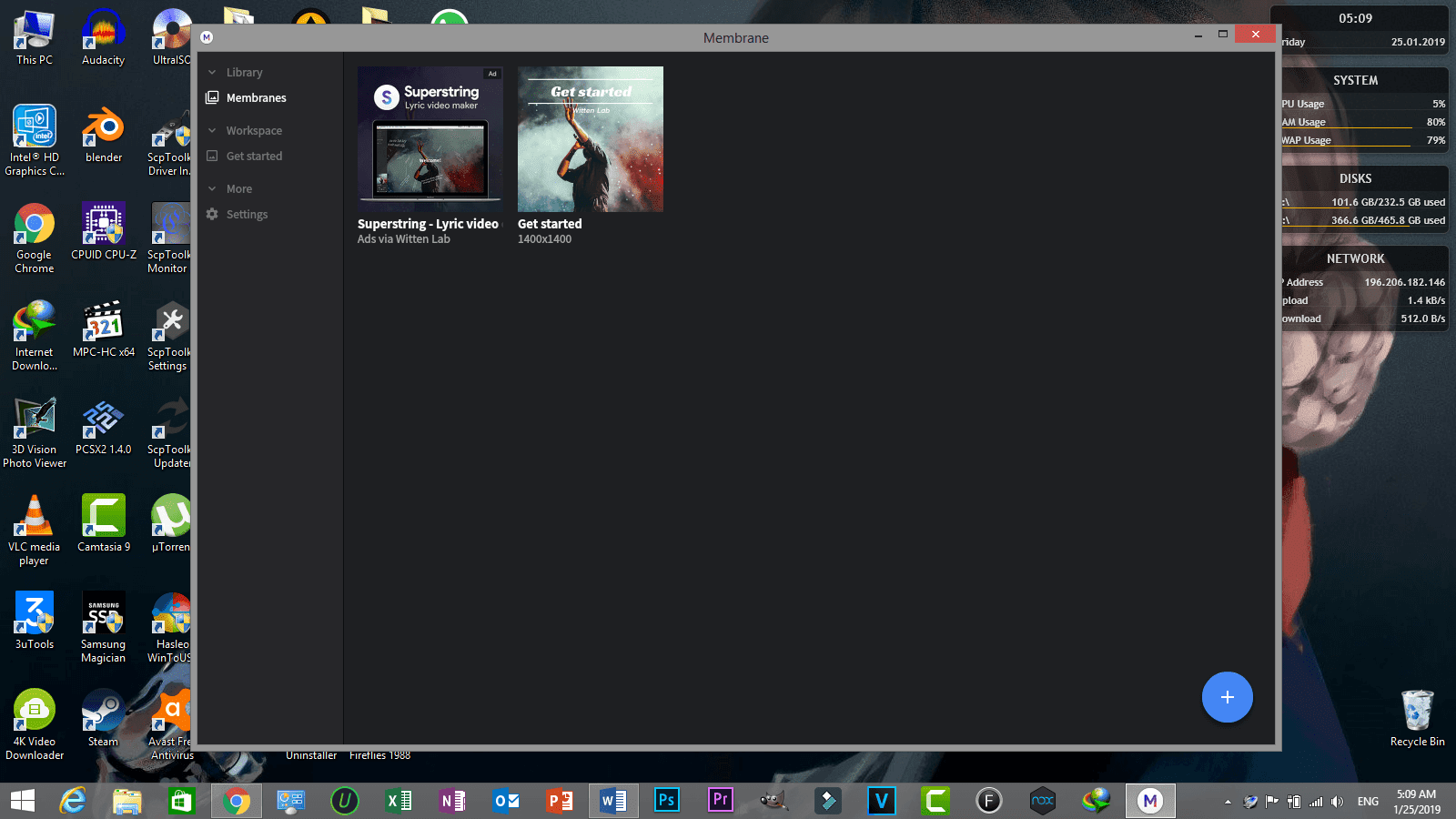Click the blue plus add membrane button
Viewport: 1456px width, 819px height.
tap(1227, 697)
